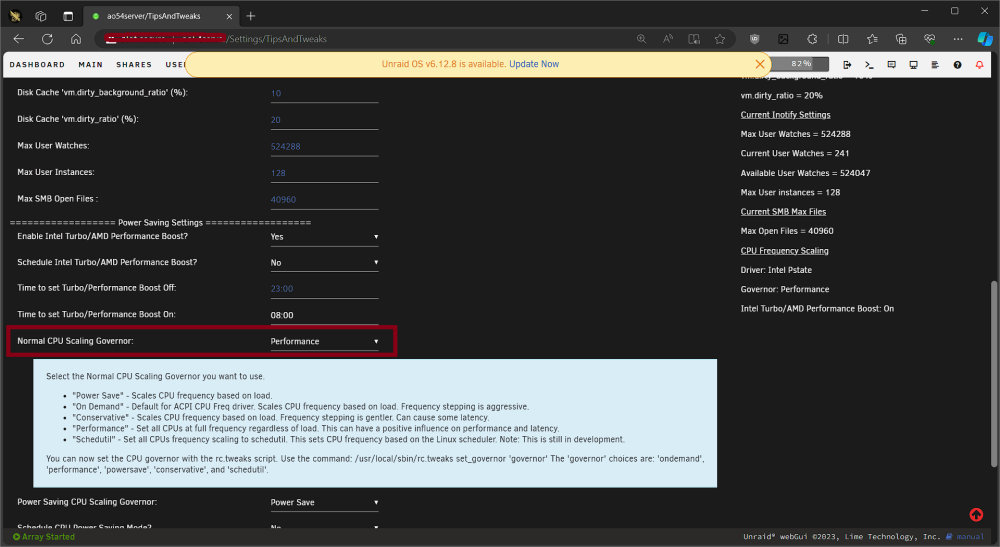The width and height of the screenshot is (1000, 547).
Task: Open the Copilot sidebar icon
Action: click(x=985, y=39)
